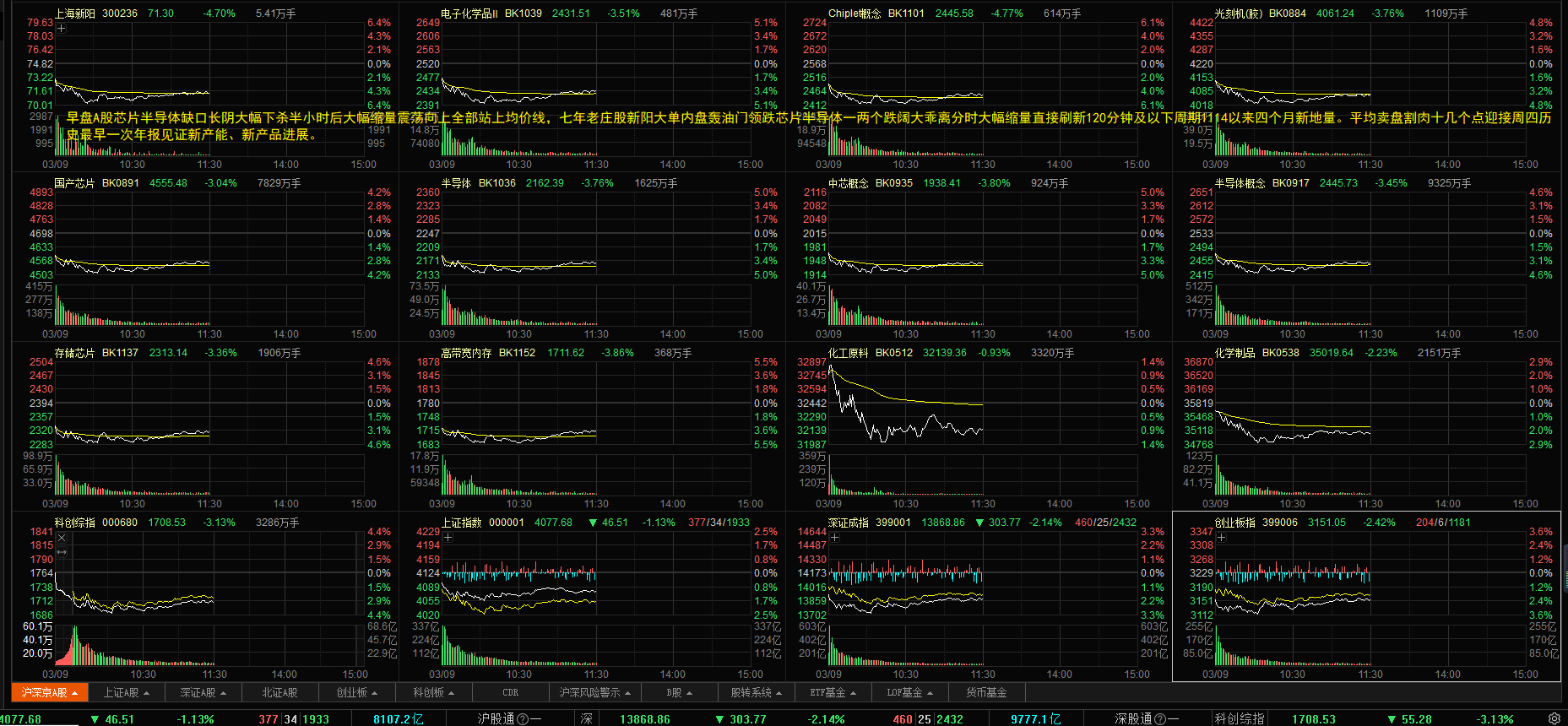Expand the 科创板 tab arrow
The height and width of the screenshot is (726, 1568).
click(x=451, y=693)
